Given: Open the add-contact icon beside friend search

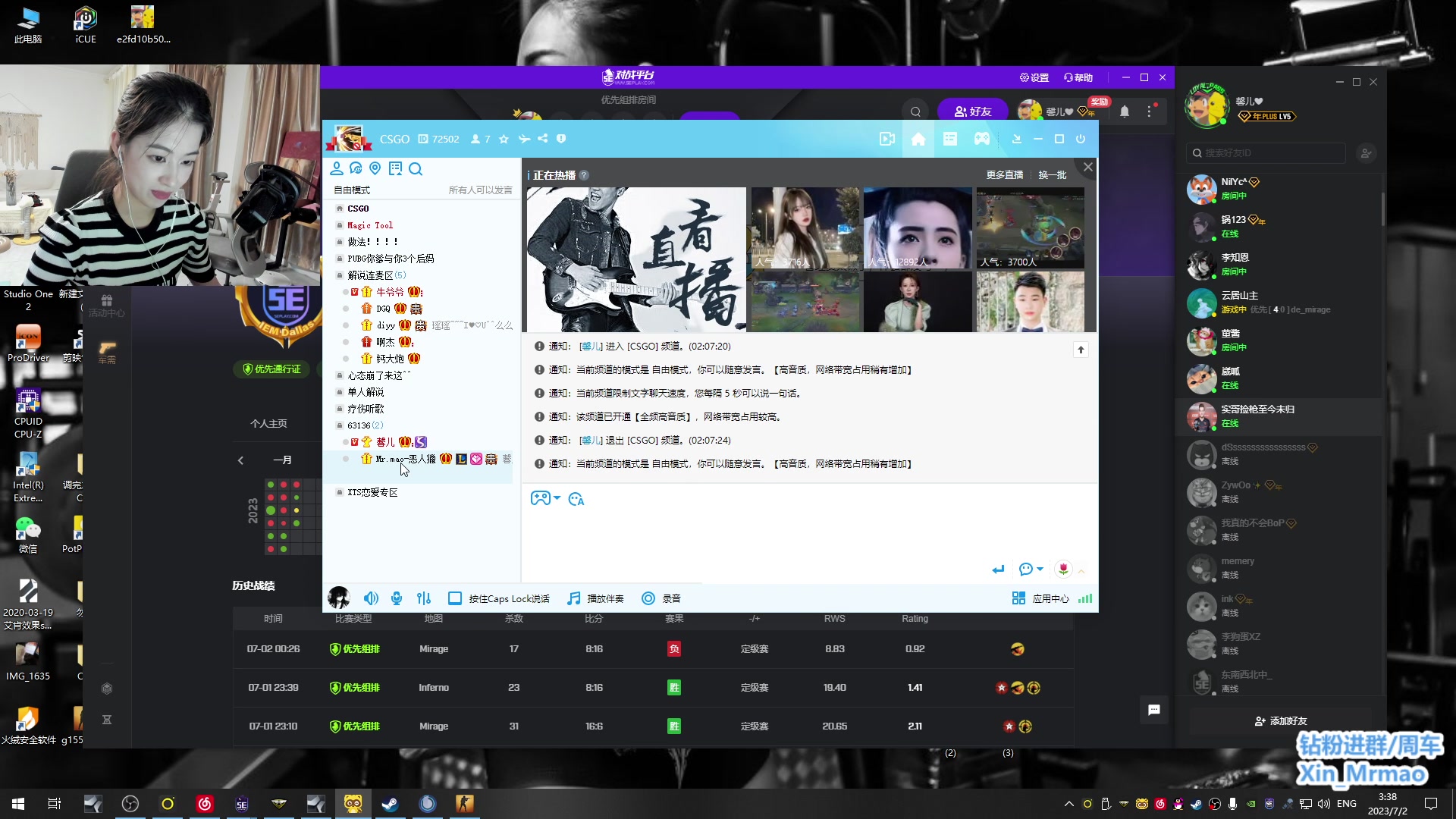Looking at the screenshot, I should click(x=1366, y=153).
